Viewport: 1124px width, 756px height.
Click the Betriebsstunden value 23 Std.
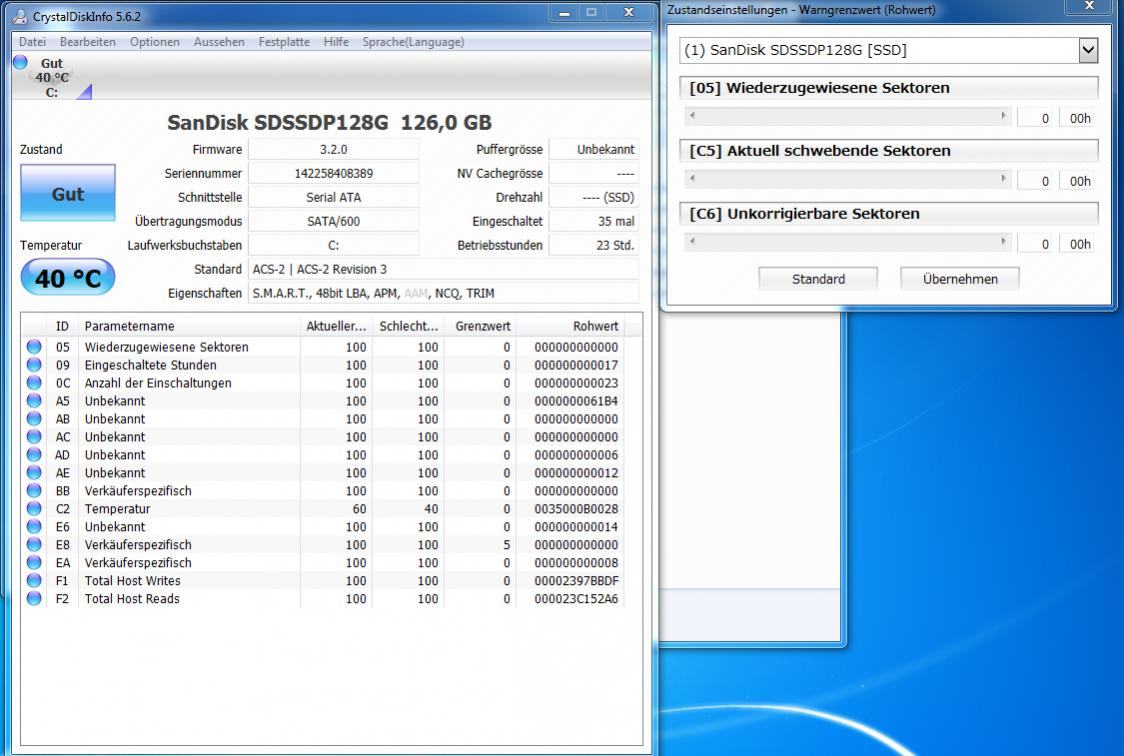coord(594,245)
